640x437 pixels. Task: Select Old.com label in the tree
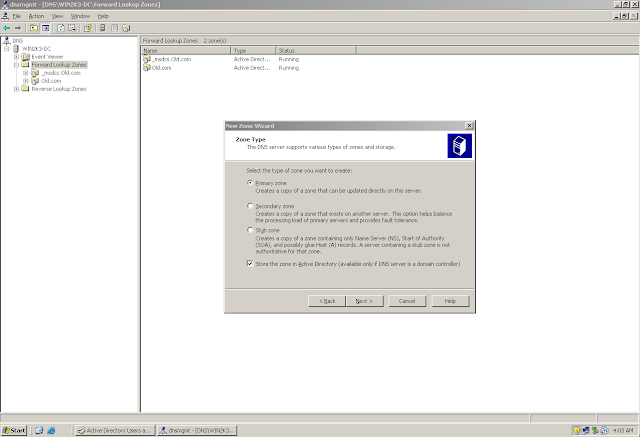(x=51, y=81)
